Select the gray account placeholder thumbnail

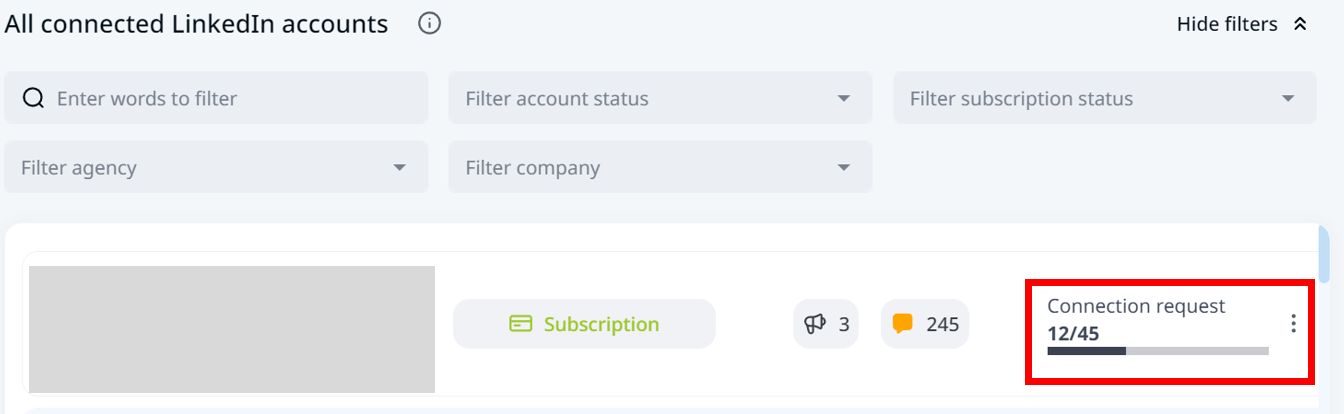tap(232, 328)
